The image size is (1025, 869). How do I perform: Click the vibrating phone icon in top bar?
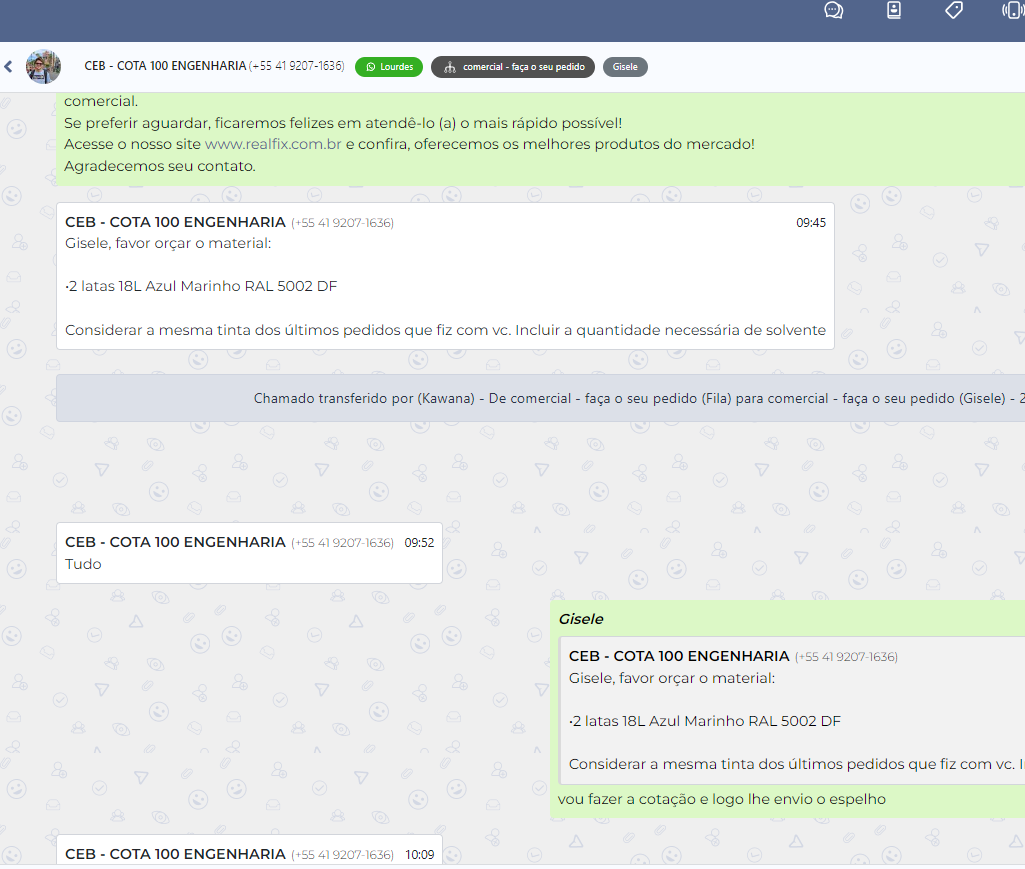coord(1012,11)
